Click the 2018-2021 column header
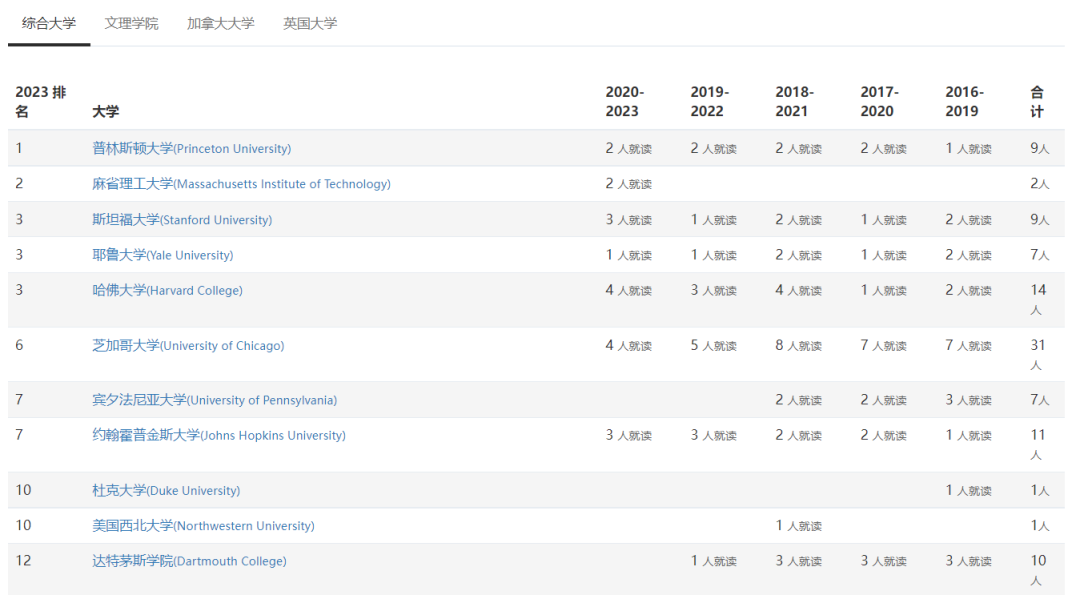 (x=794, y=101)
